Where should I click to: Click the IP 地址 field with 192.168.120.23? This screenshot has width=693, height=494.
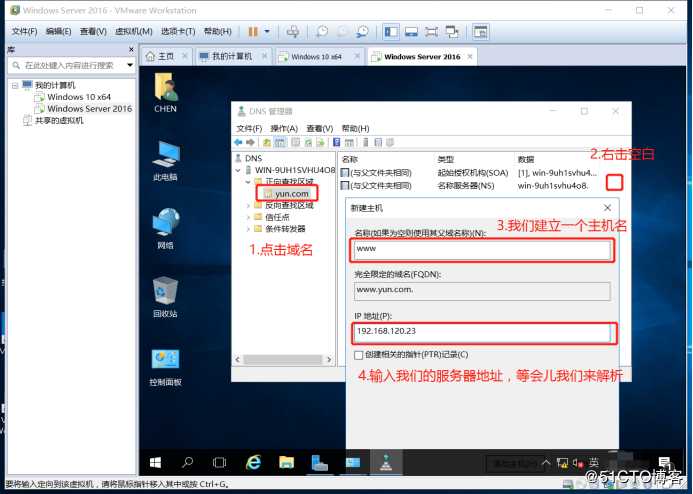click(484, 333)
